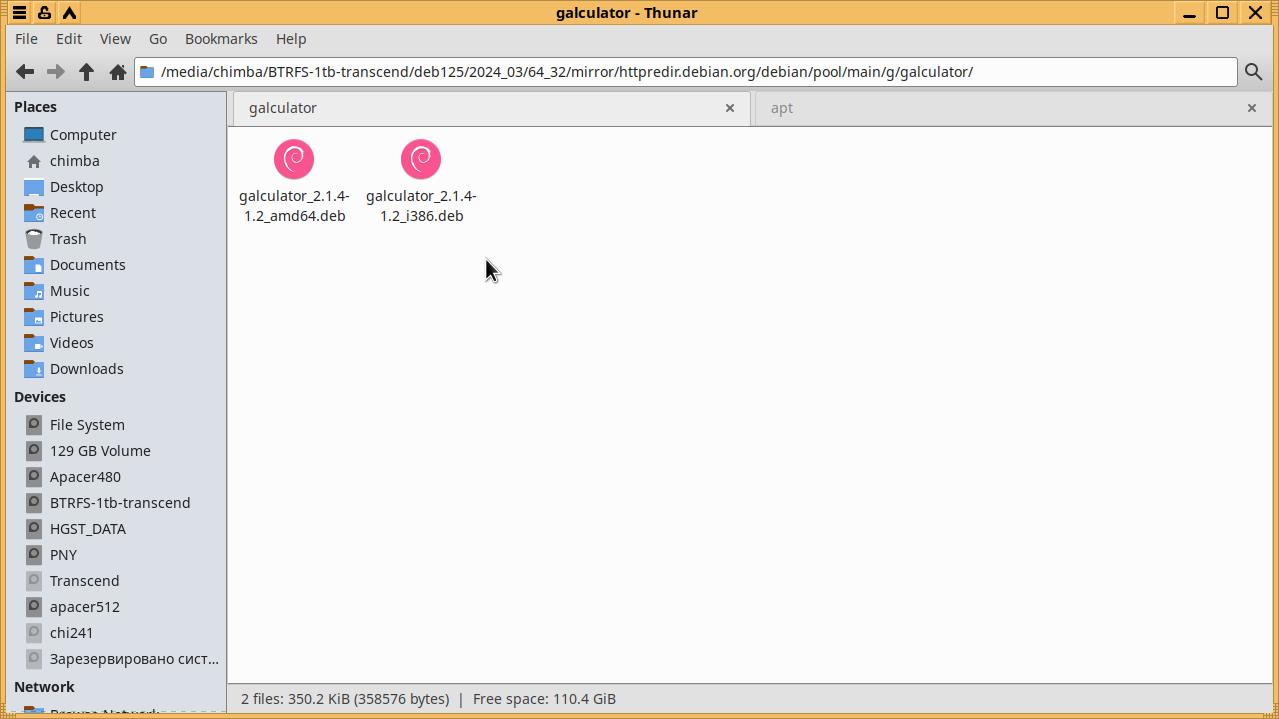
Task: Select the galculator i386 deb package icon
Action: (421, 159)
